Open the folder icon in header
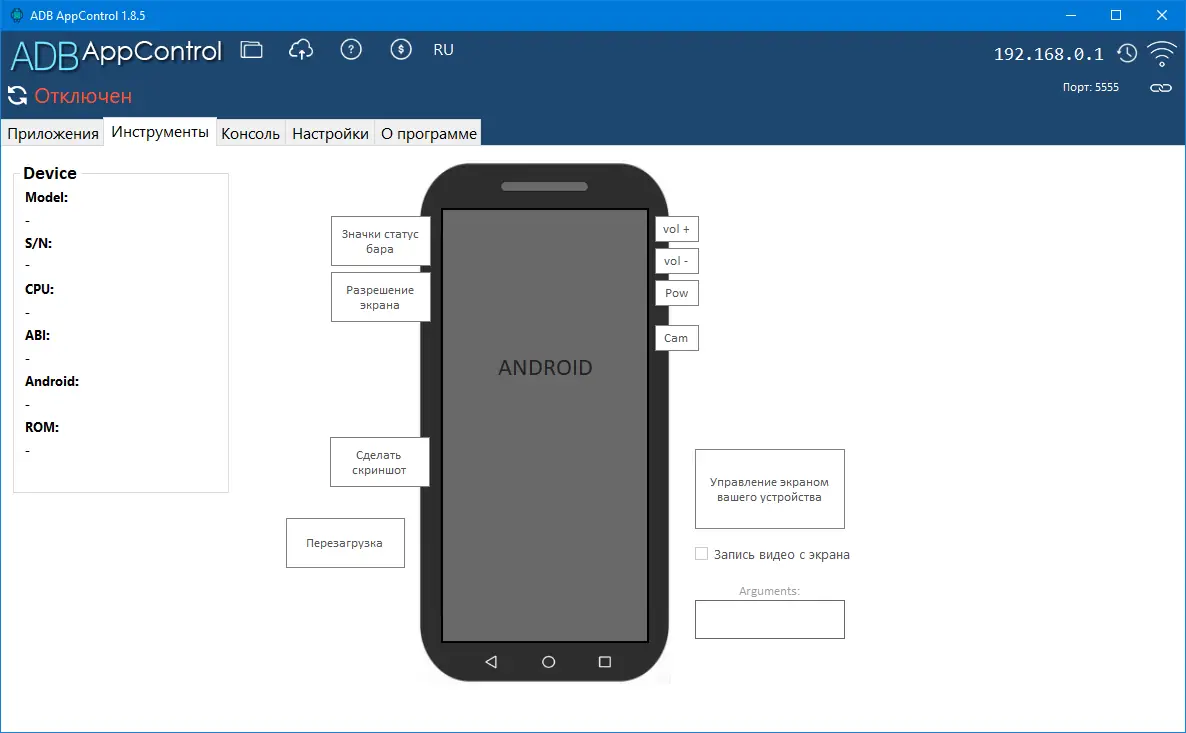The image size is (1186, 733). pos(251,50)
